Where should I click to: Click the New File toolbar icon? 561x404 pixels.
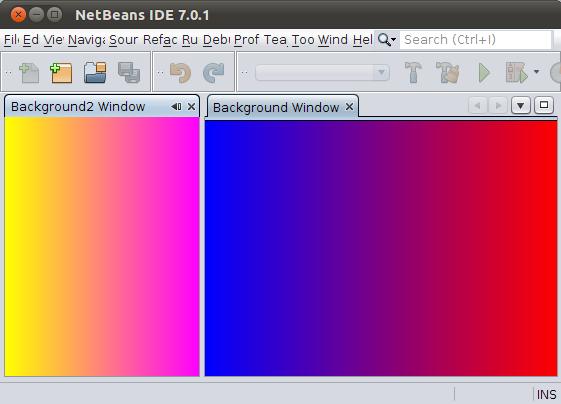coord(29,73)
